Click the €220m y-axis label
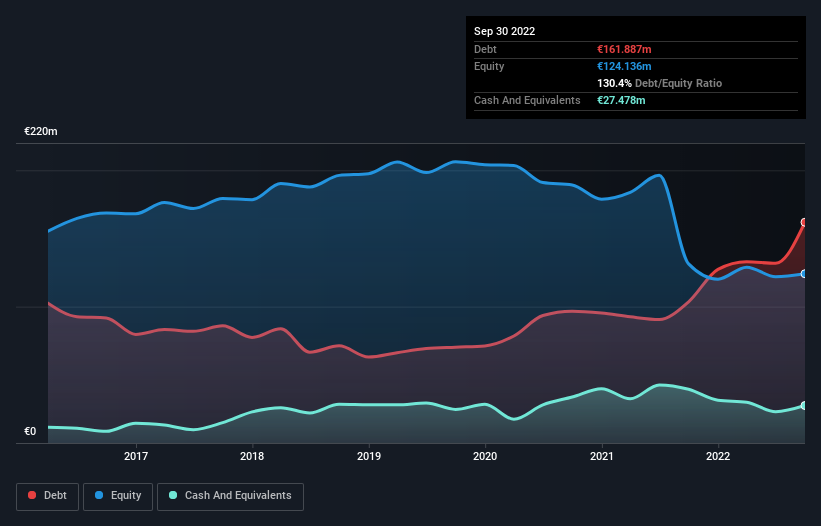This screenshot has width=821, height=526. point(41,131)
